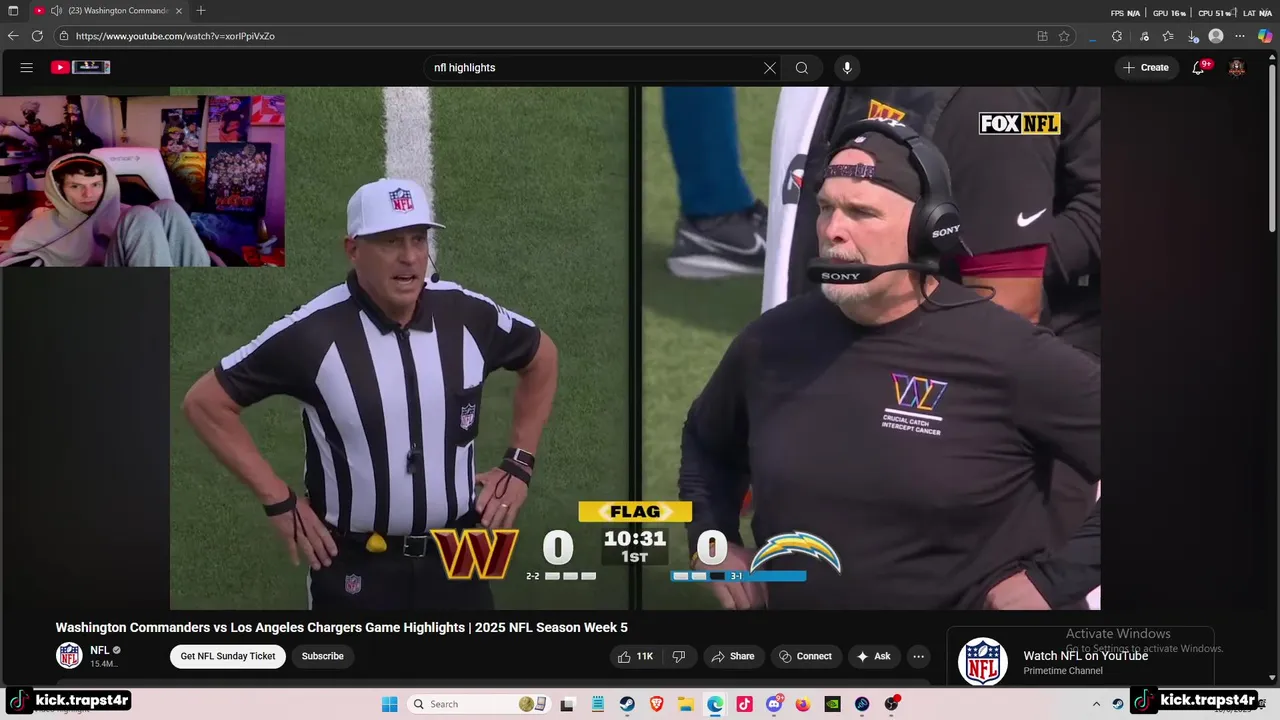Like the video (11K)
Image resolution: width=1280 pixels, height=720 pixels.
tap(635, 656)
